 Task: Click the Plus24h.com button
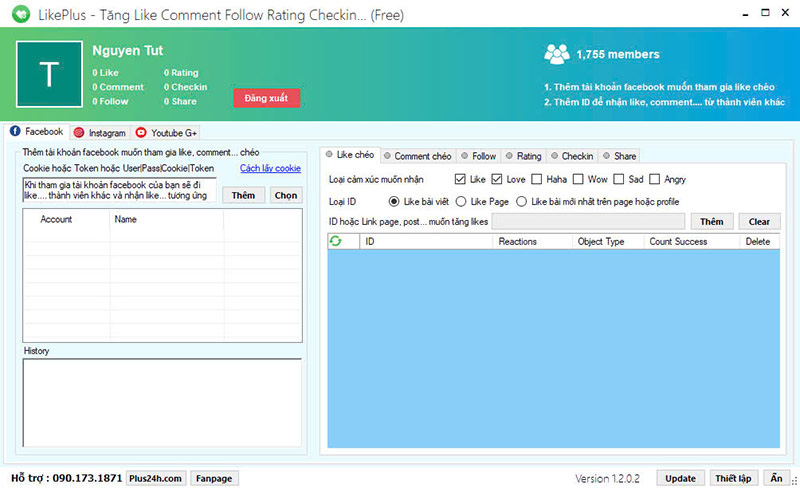(156, 478)
